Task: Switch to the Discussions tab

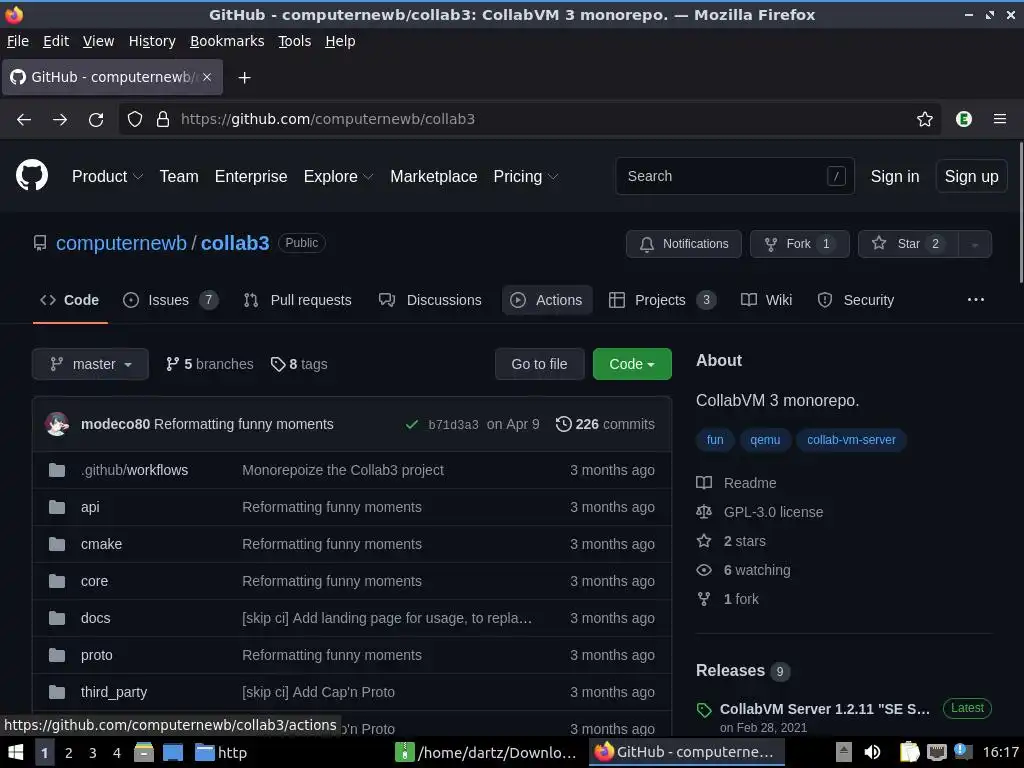Action: pos(430,300)
